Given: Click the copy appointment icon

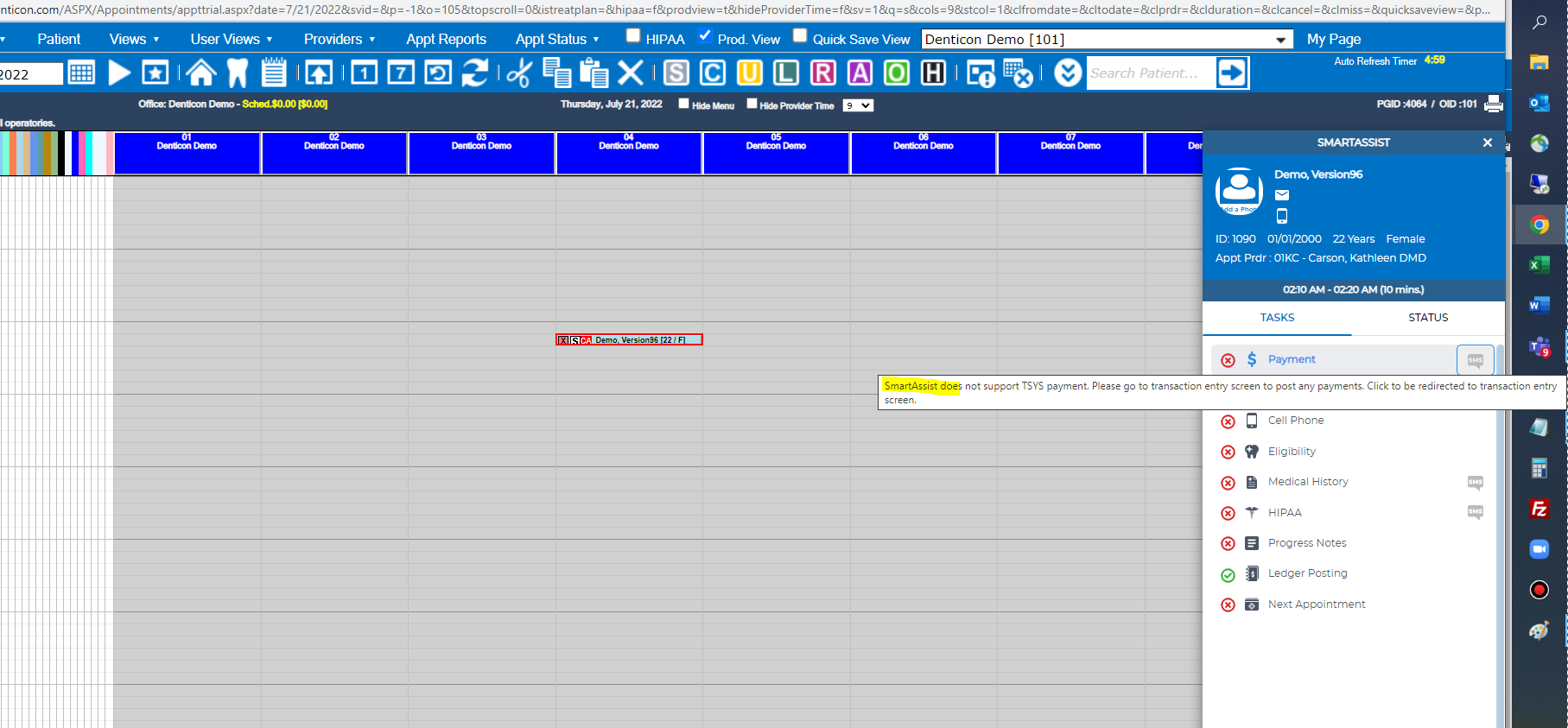Looking at the screenshot, I should [557, 73].
